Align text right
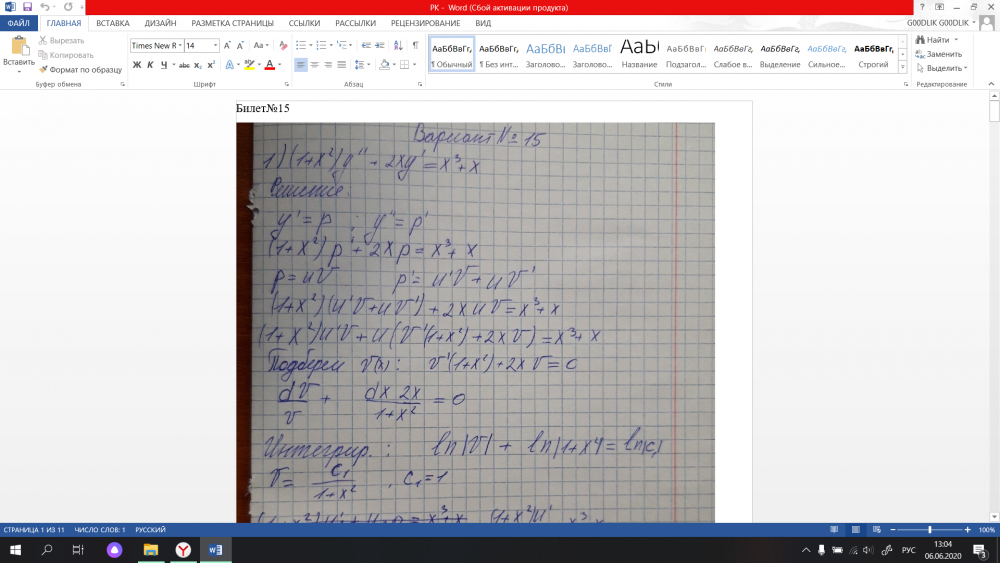The image size is (1000, 563). 328,64
